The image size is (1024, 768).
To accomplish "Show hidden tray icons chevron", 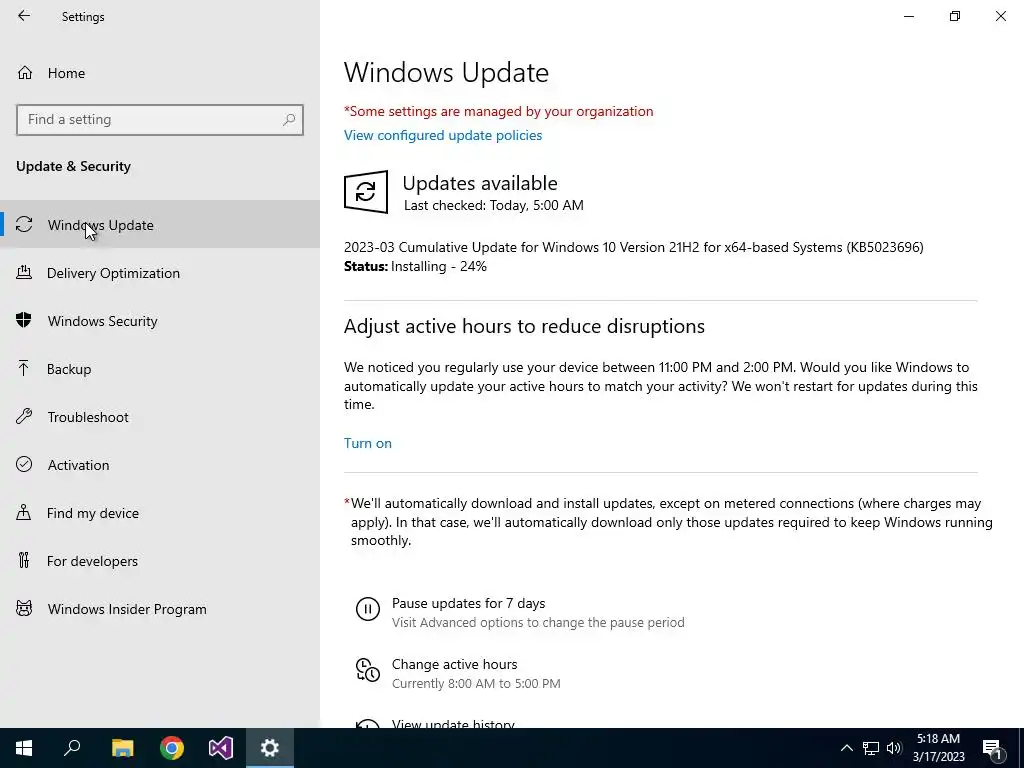I will pos(846,748).
